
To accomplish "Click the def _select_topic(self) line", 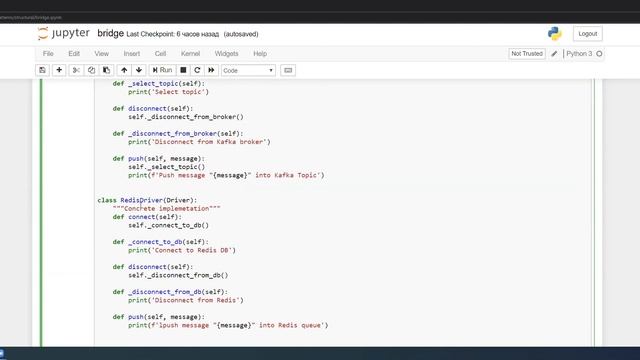I will click(x=159, y=84).
